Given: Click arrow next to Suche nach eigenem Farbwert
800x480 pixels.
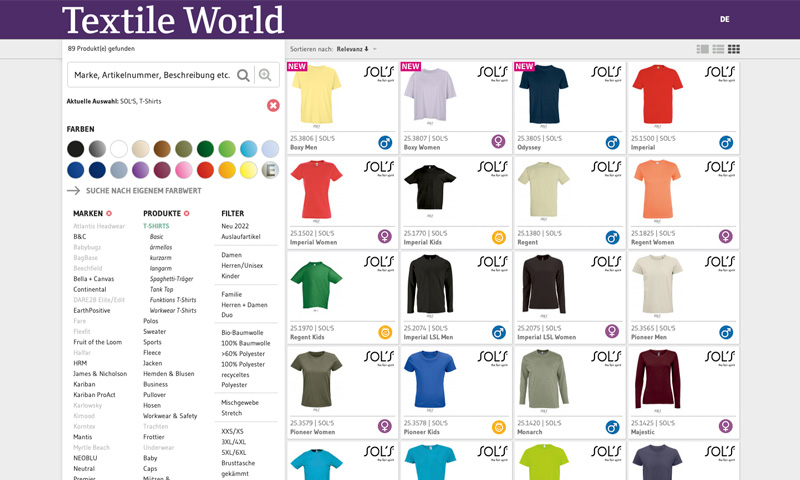Looking at the screenshot, I should (73, 191).
